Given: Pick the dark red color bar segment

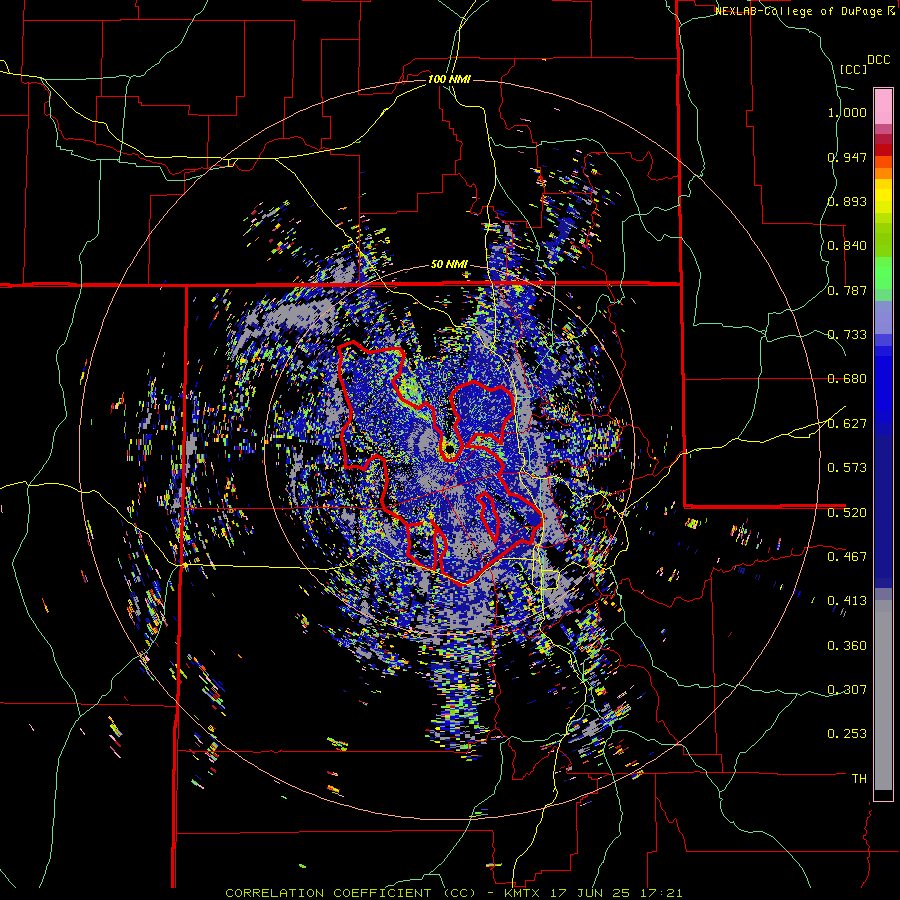Looking at the screenshot, I should coord(883,150).
